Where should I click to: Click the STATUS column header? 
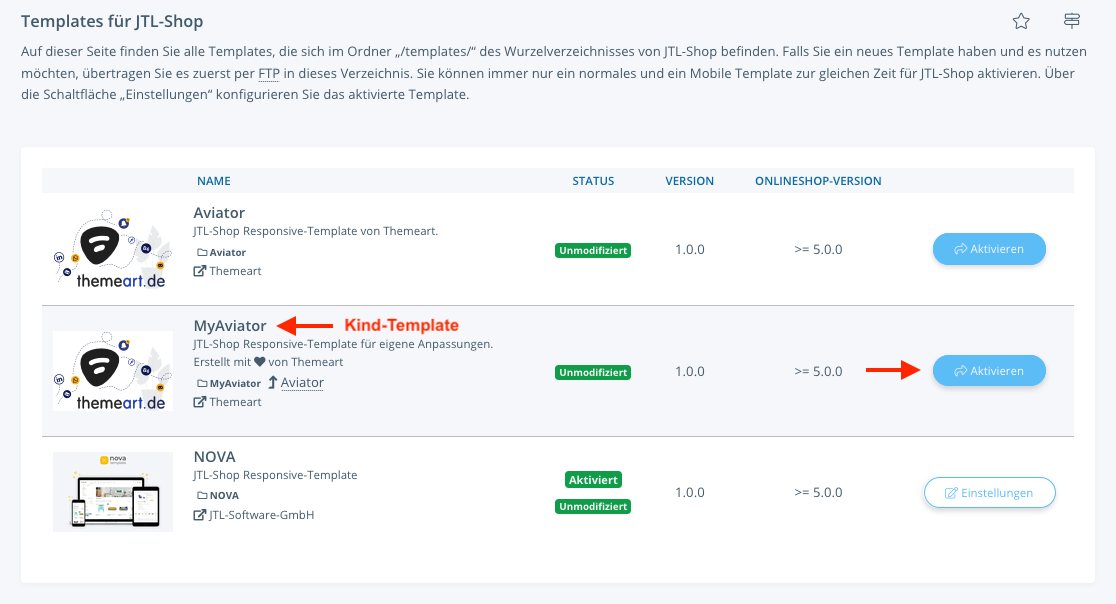pos(593,181)
